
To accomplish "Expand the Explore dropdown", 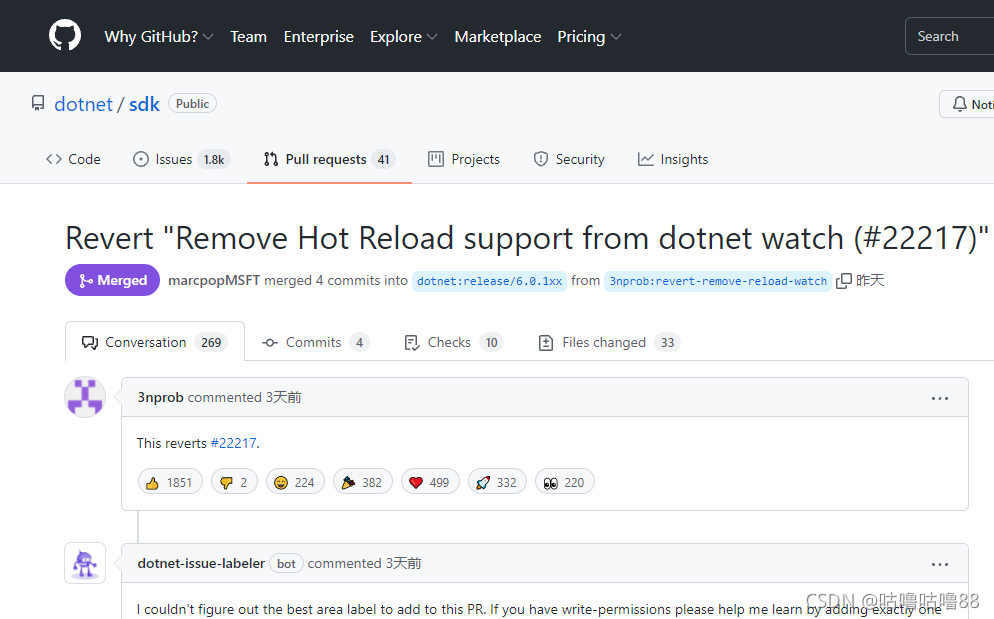I will pyautogui.click(x=404, y=37).
